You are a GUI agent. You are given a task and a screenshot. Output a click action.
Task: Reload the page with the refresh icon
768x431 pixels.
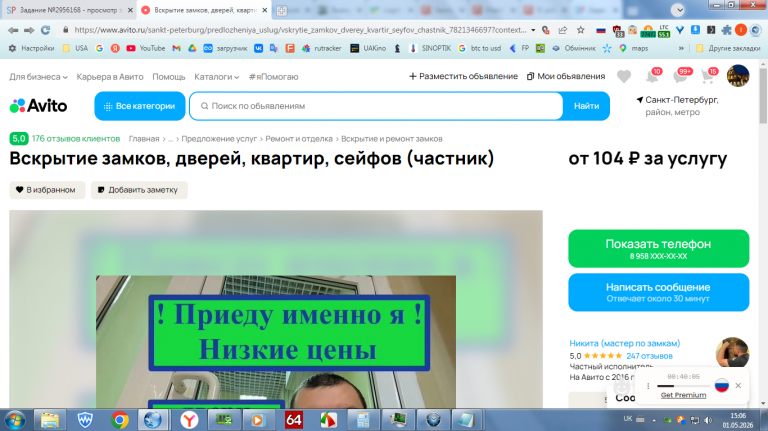[x=45, y=30]
